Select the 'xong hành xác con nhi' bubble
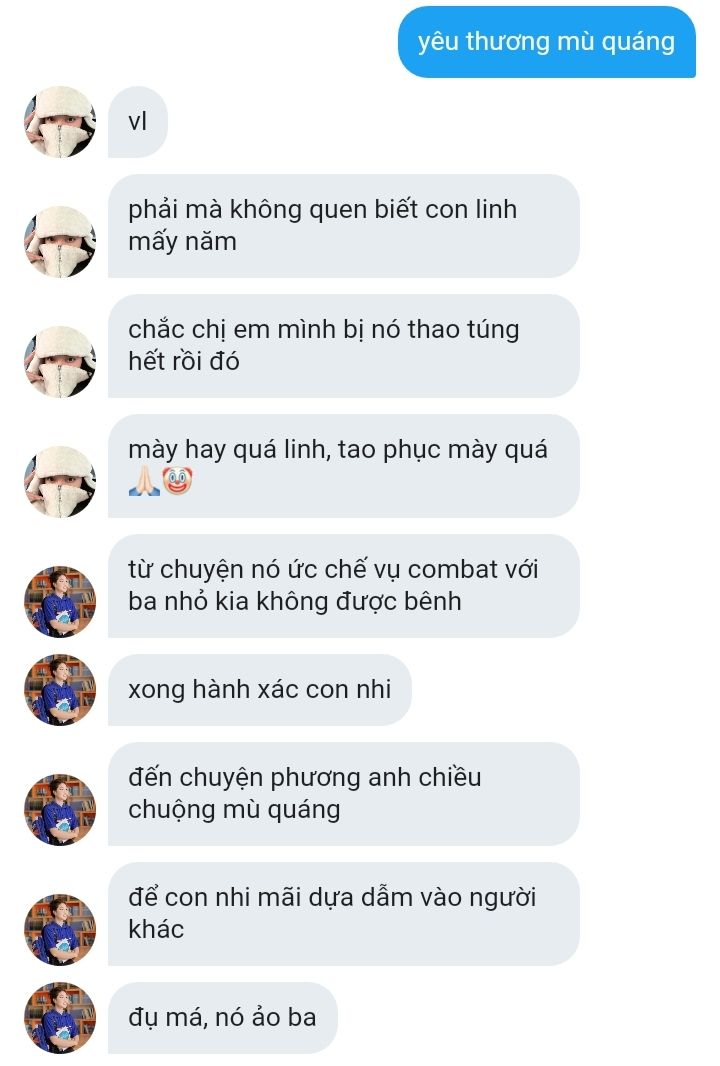The height and width of the screenshot is (1066, 720). (260, 689)
